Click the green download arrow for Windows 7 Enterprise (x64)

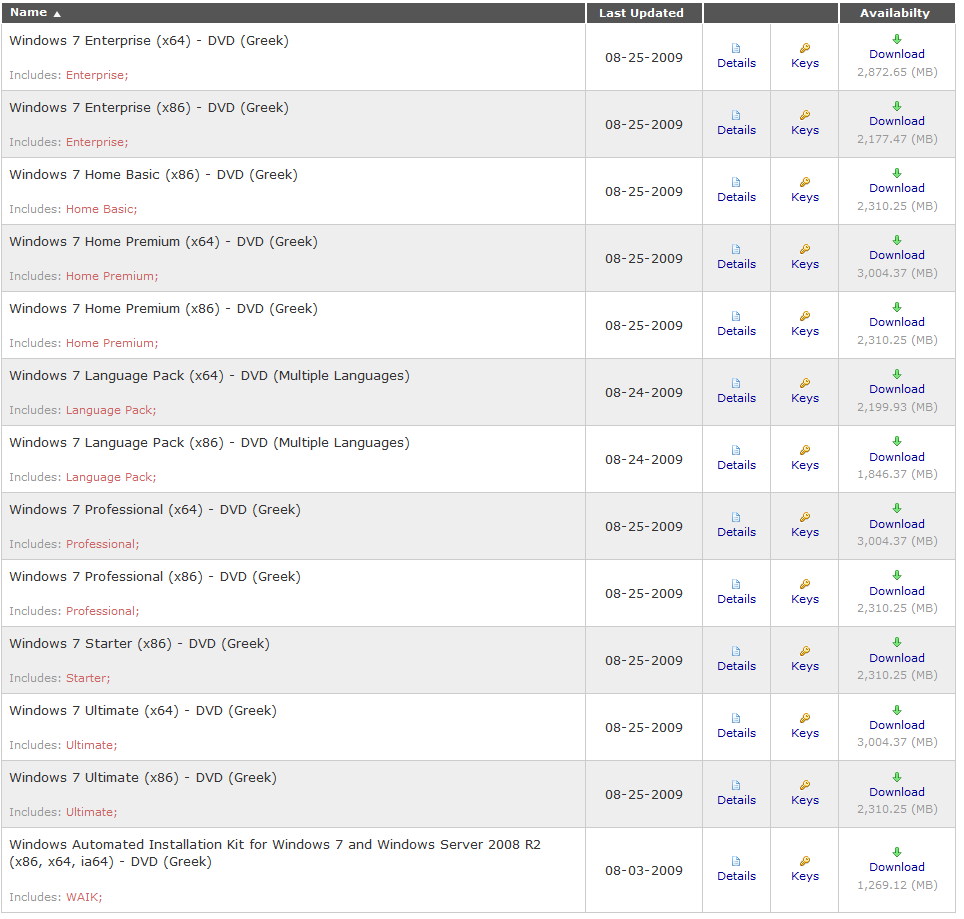(x=897, y=39)
